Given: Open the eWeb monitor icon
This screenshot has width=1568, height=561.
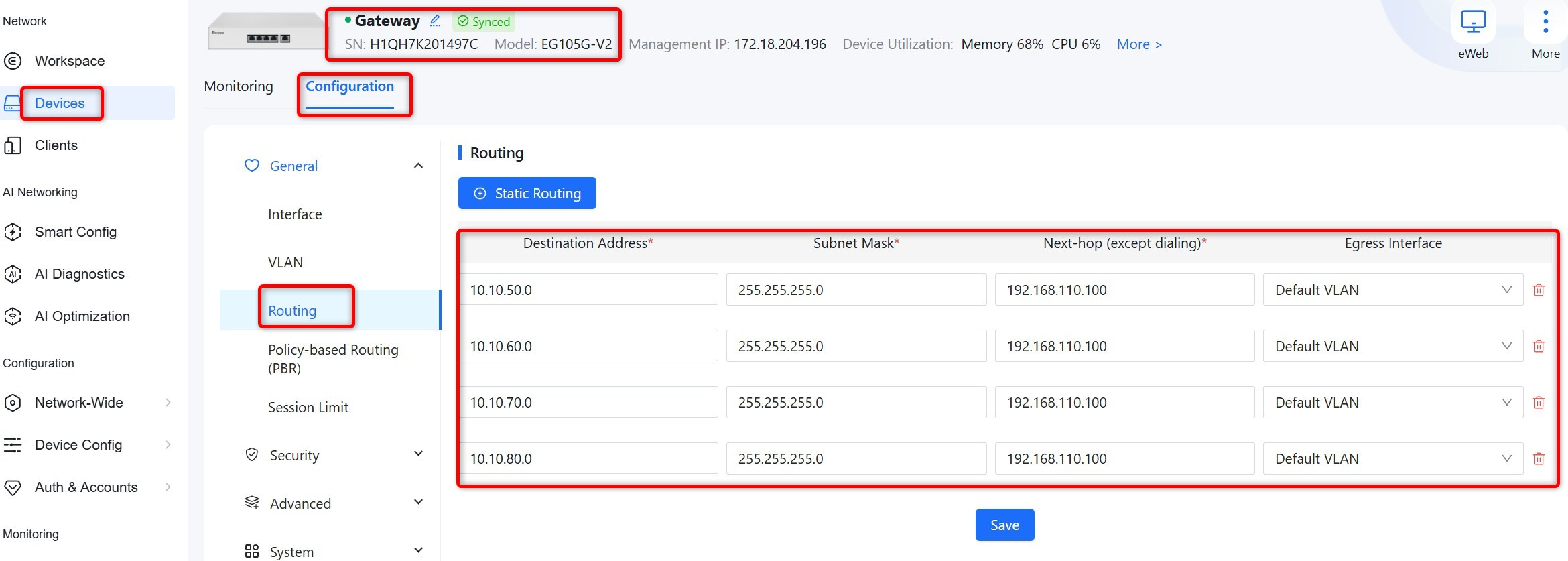Looking at the screenshot, I should (1473, 22).
